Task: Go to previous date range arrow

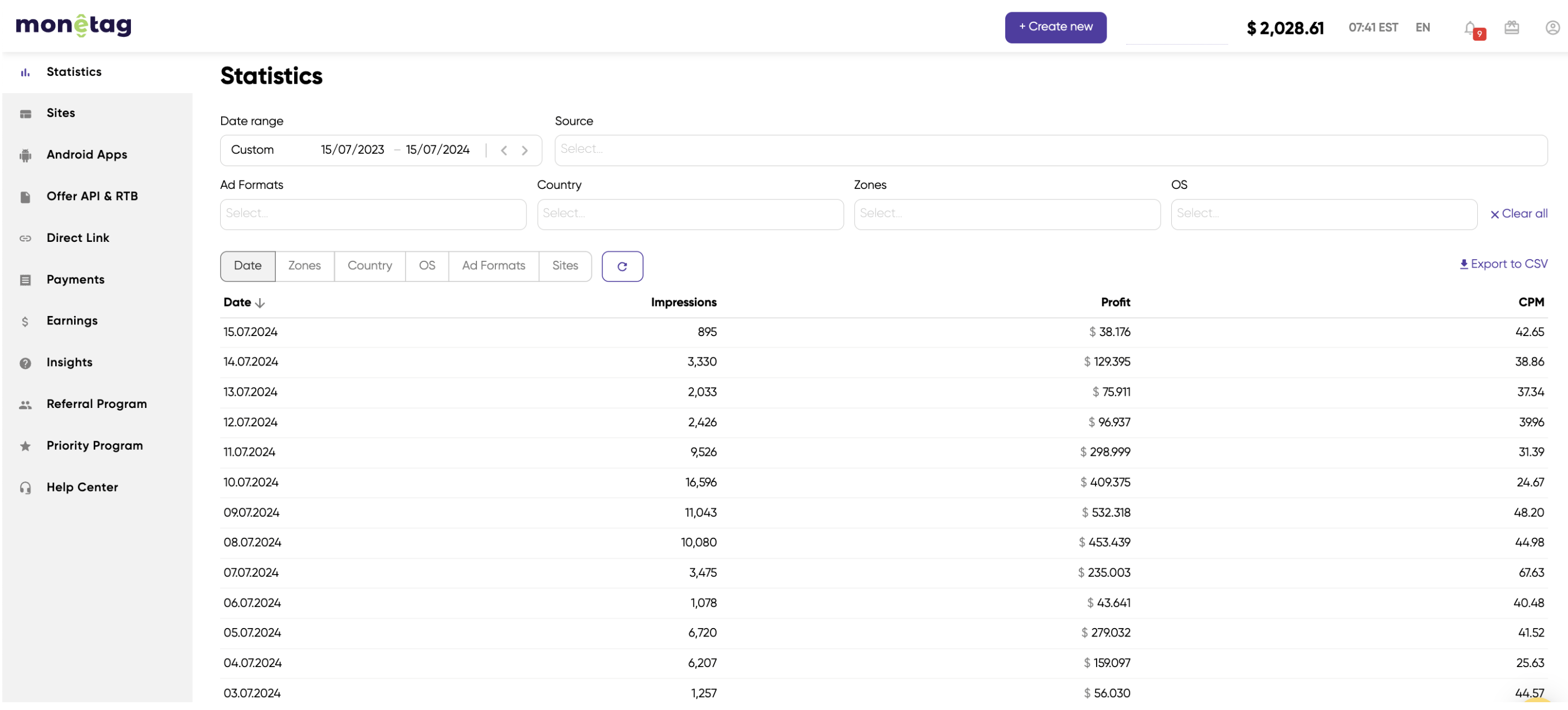Action: click(x=504, y=150)
